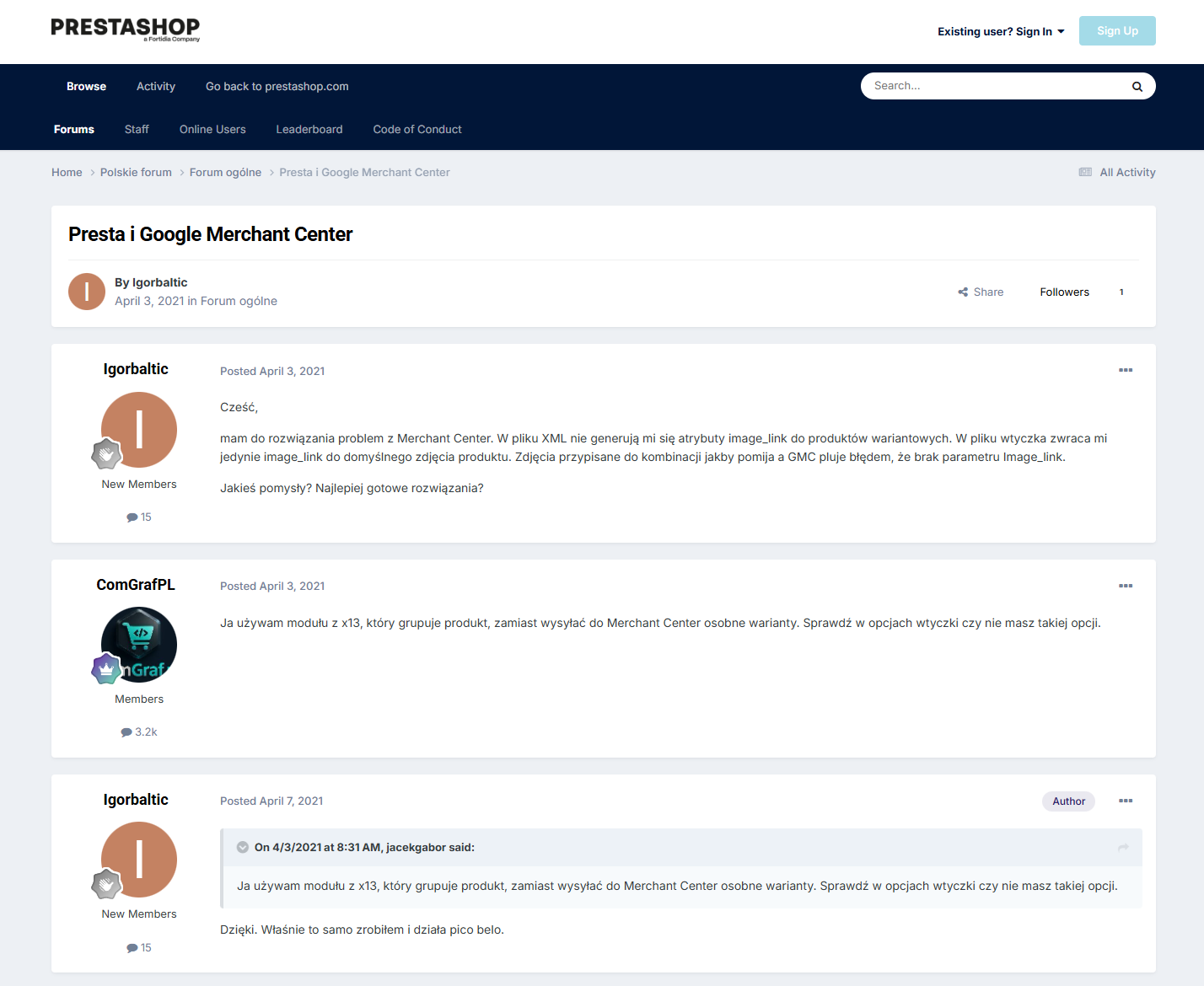Screen dimensions: 1204x986
Task: Click the rank badge on first post avatar
Action: [107, 454]
